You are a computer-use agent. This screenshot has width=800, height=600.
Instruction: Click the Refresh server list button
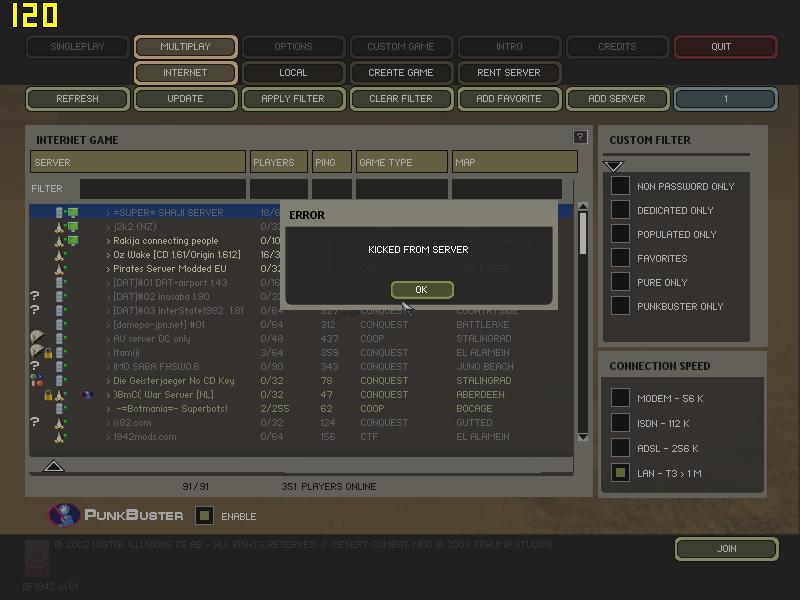(78, 98)
